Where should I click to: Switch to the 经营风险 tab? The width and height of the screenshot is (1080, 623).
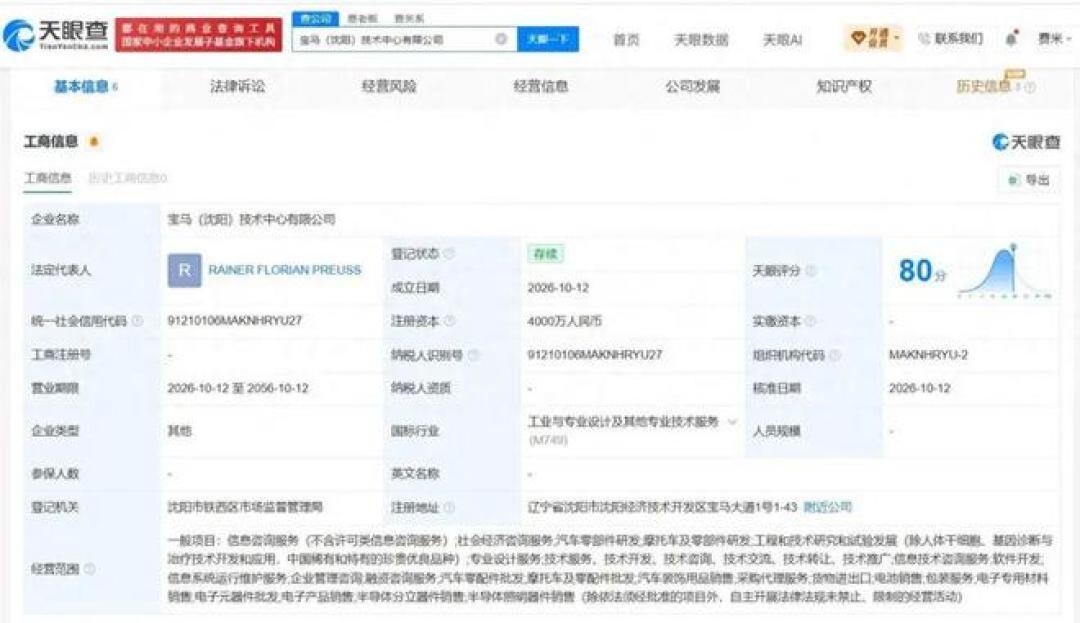coord(389,87)
